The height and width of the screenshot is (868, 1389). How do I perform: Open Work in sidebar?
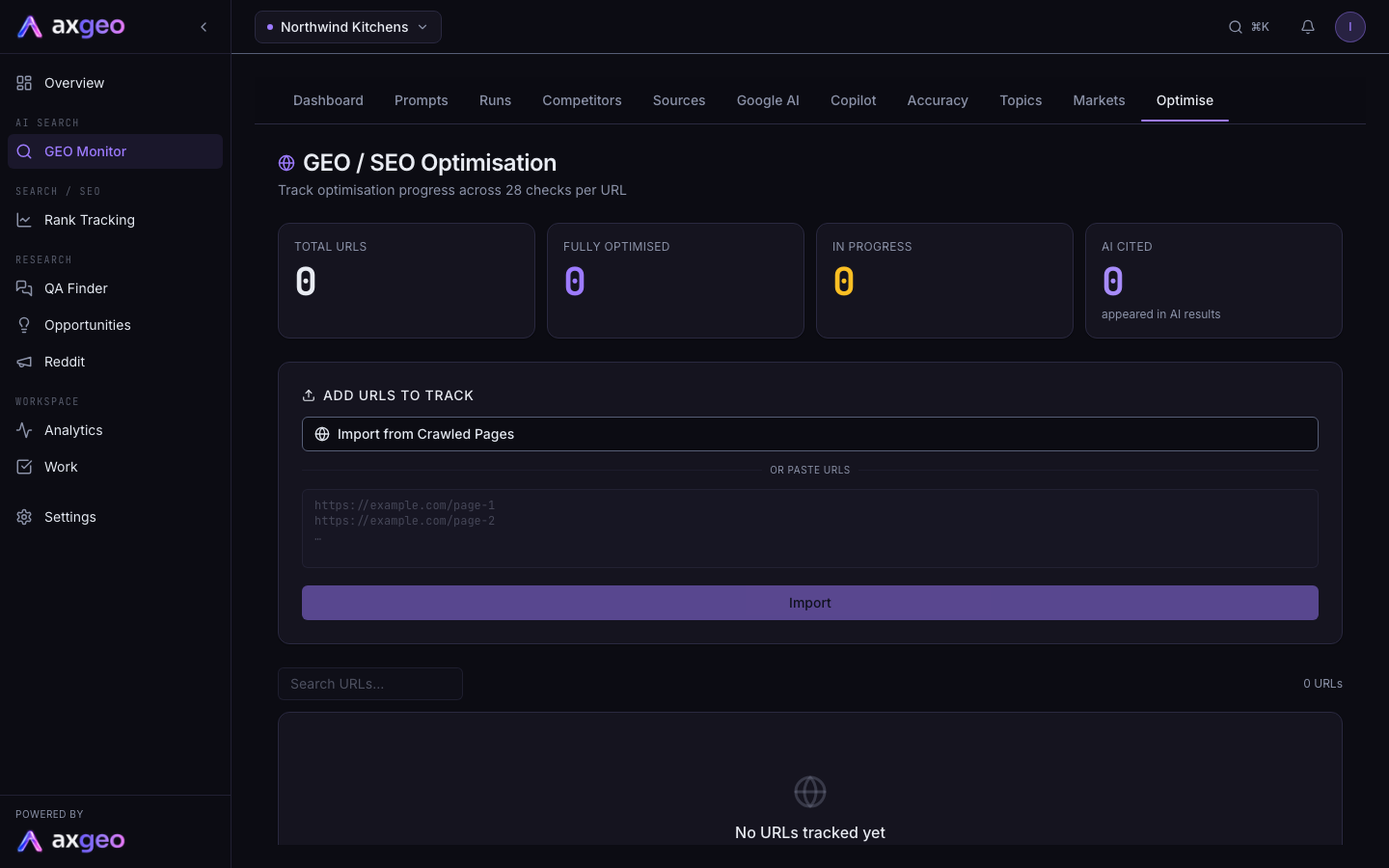pyautogui.click(x=115, y=467)
